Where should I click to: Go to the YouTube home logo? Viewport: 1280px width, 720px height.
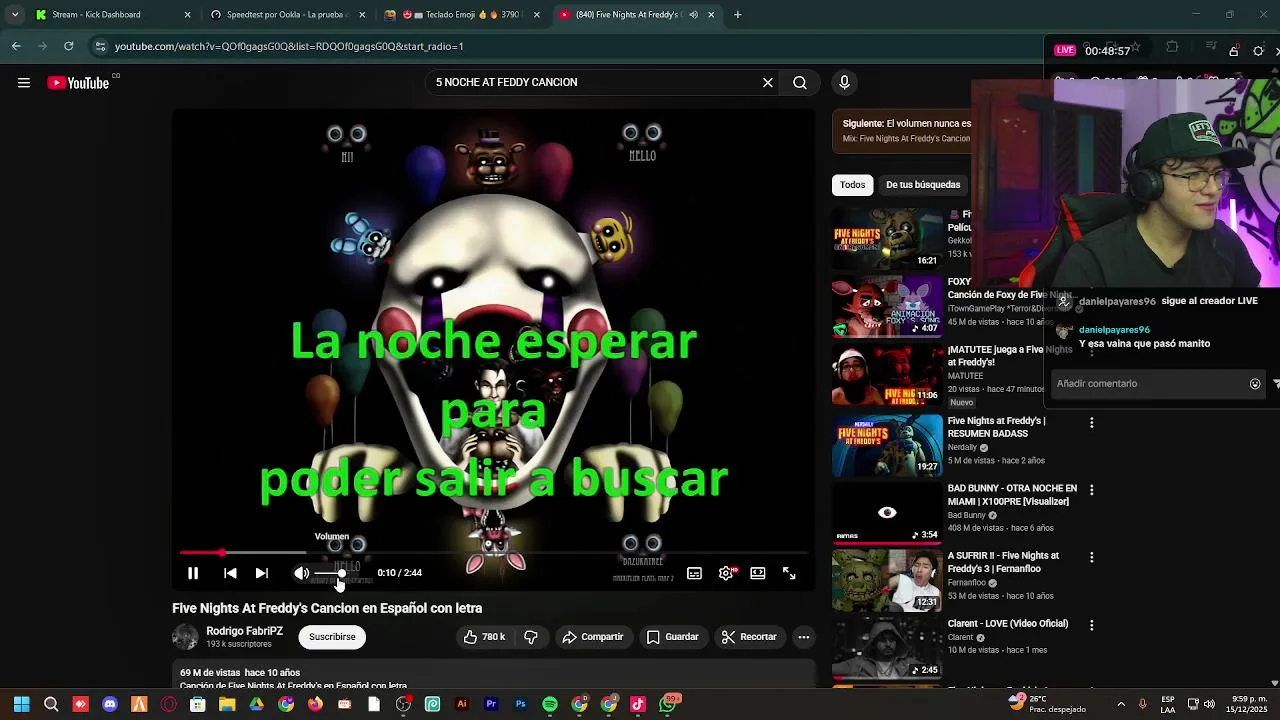click(78, 83)
